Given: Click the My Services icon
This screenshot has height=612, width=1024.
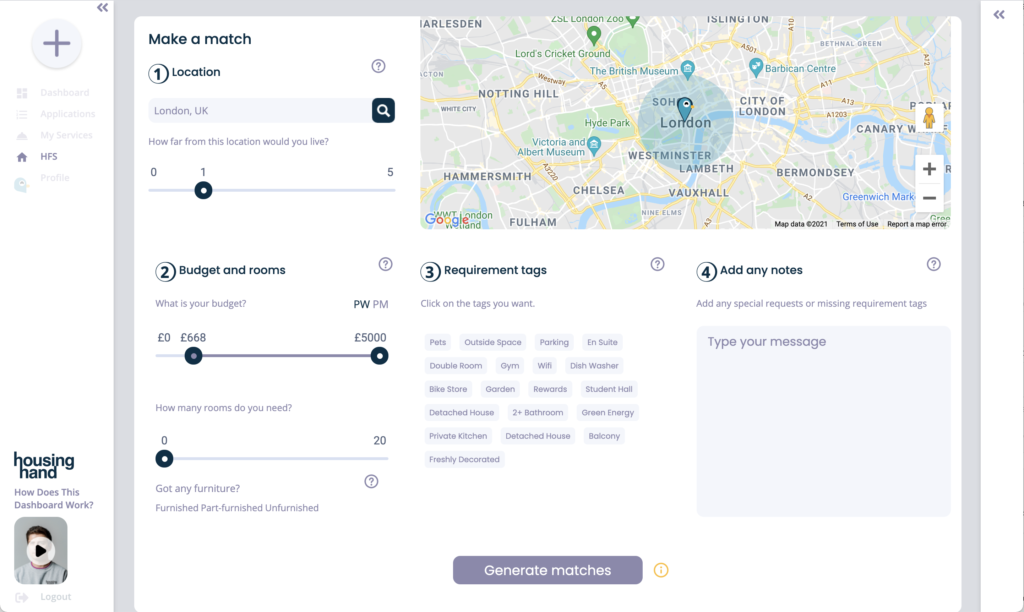Looking at the screenshot, I should pos(22,136).
